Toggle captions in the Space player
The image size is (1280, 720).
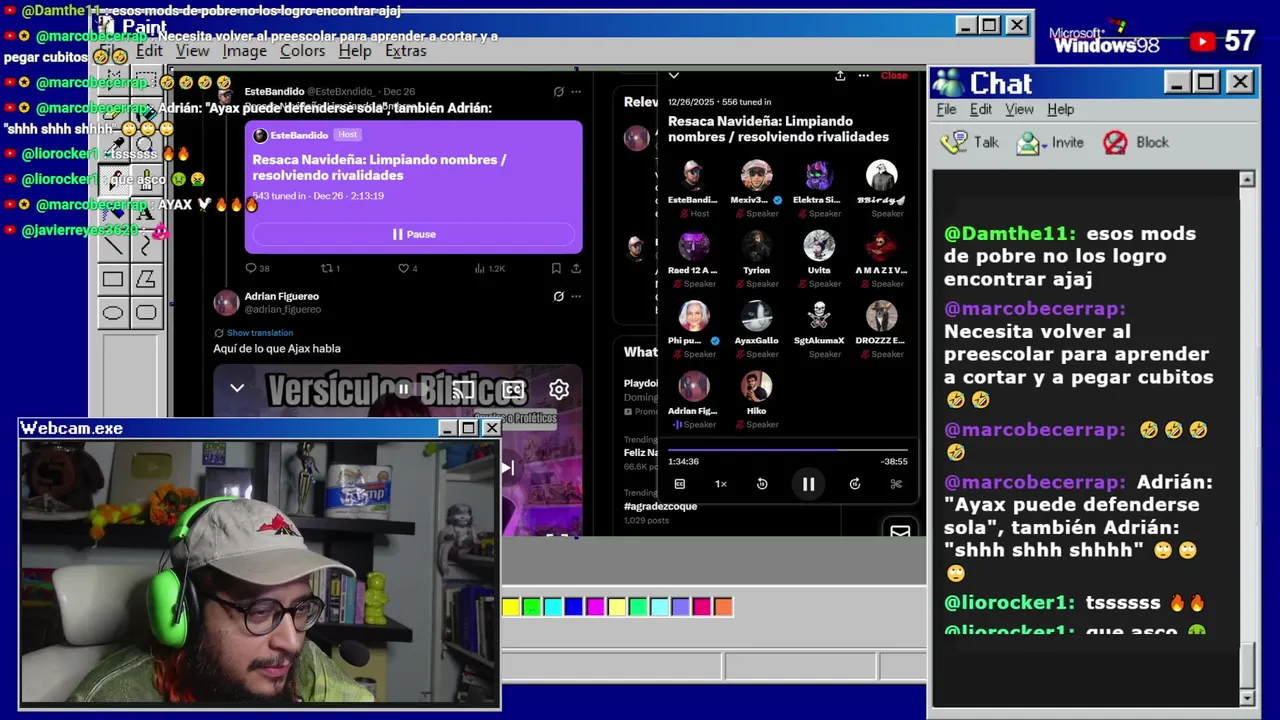[680, 484]
